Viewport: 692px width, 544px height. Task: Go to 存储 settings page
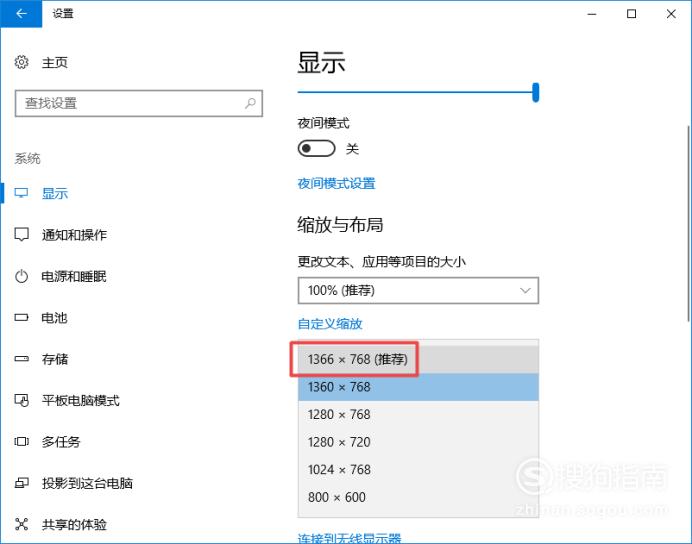pyautogui.click(x=54, y=359)
